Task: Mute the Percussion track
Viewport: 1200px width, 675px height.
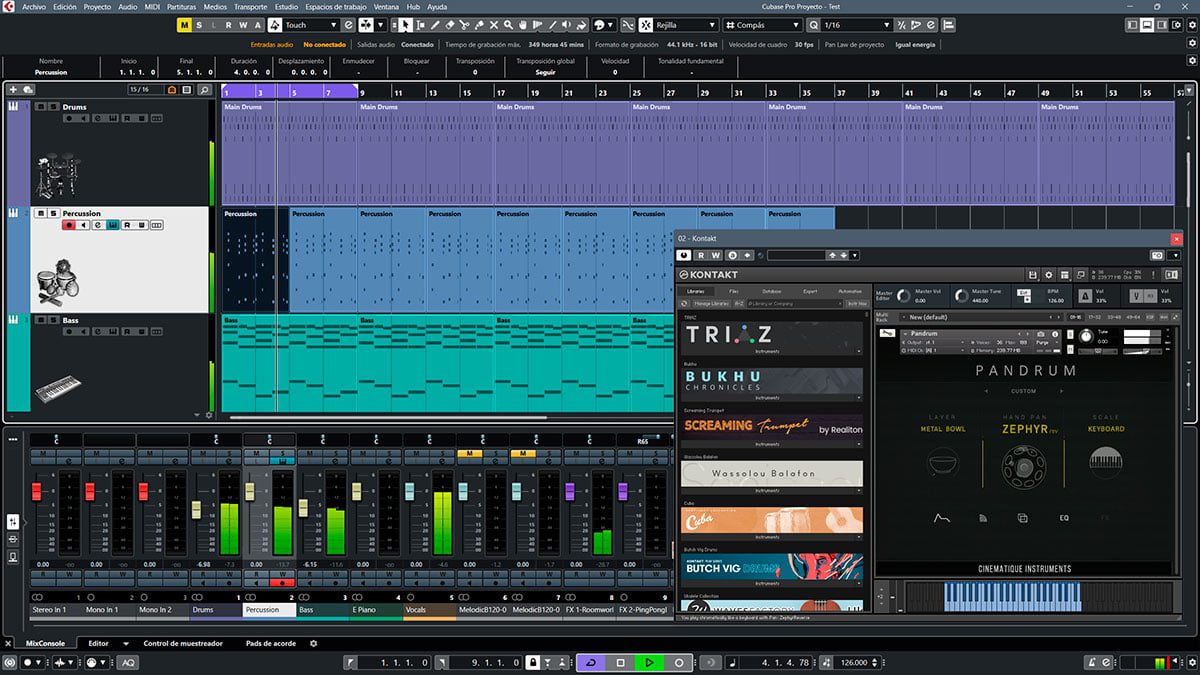Action: coord(40,213)
